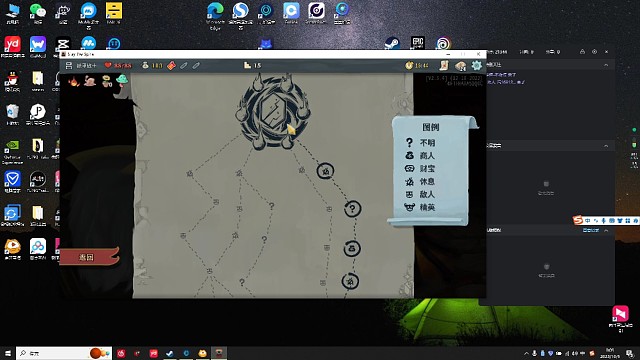Click the flower pot relic
Screen dimensions: 640x360
pyautogui.click(x=107, y=81)
